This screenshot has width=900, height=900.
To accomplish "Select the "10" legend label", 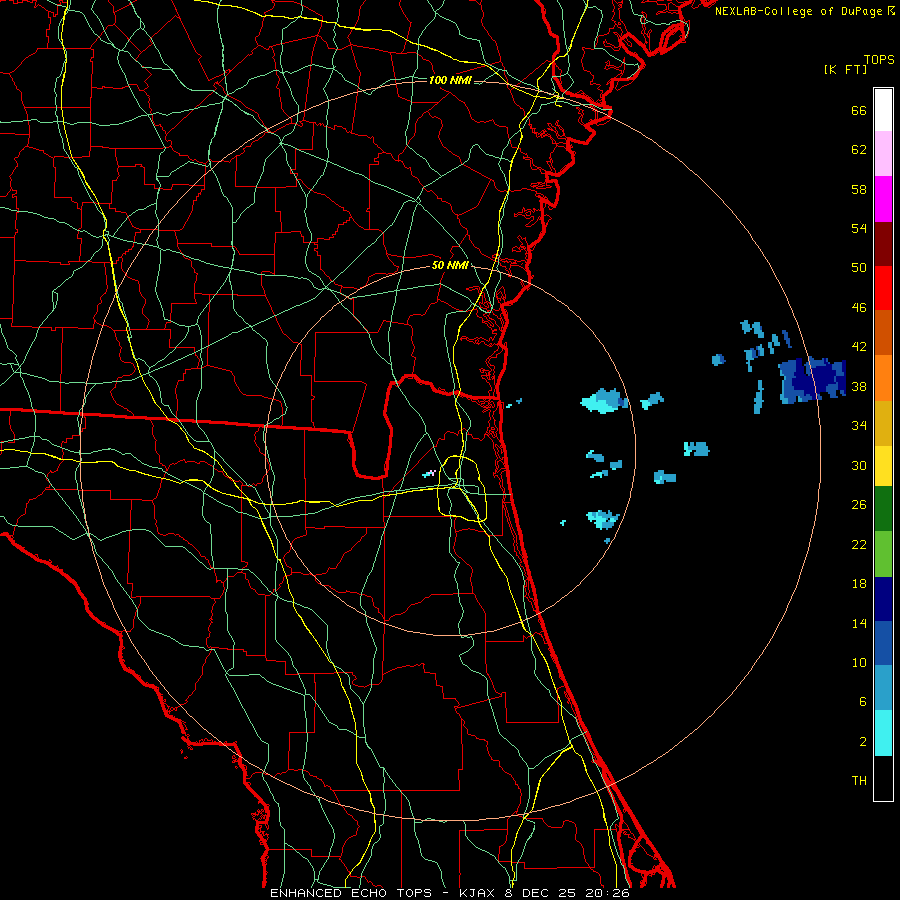I will click(859, 663).
